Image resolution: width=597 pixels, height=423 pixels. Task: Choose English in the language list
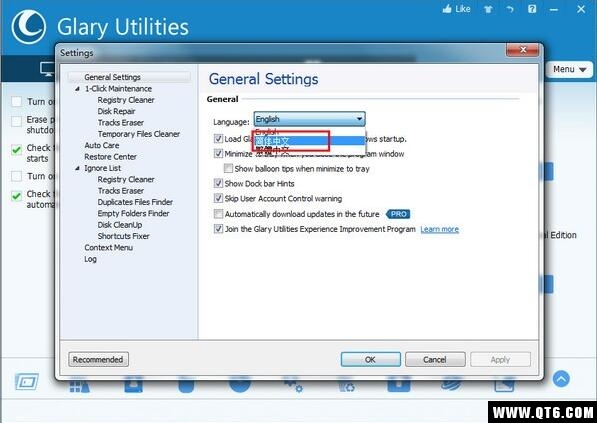point(309,132)
